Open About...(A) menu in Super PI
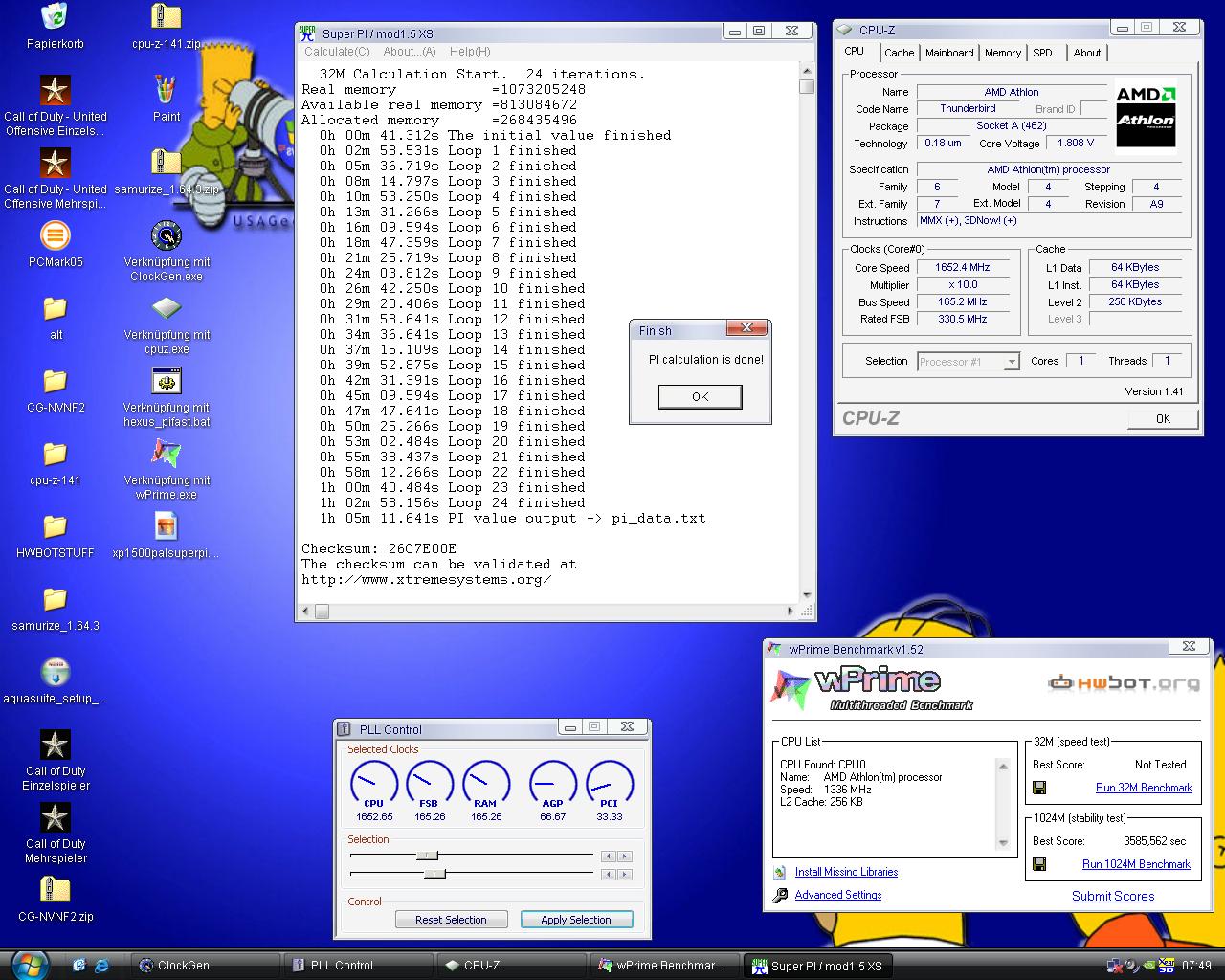Image resolution: width=1225 pixels, height=980 pixels. pyautogui.click(x=410, y=52)
